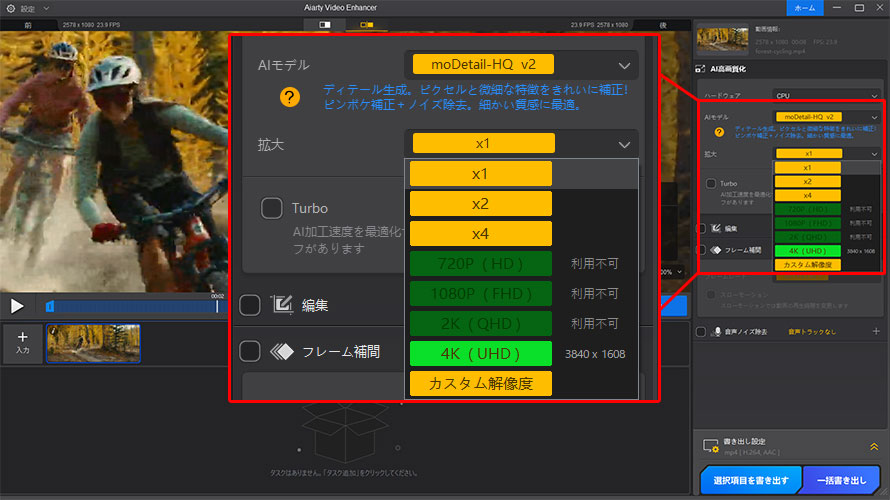Click the plus icon on the 音声ノイズ除去 row
890x500 pixels.
(x=876, y=331)
